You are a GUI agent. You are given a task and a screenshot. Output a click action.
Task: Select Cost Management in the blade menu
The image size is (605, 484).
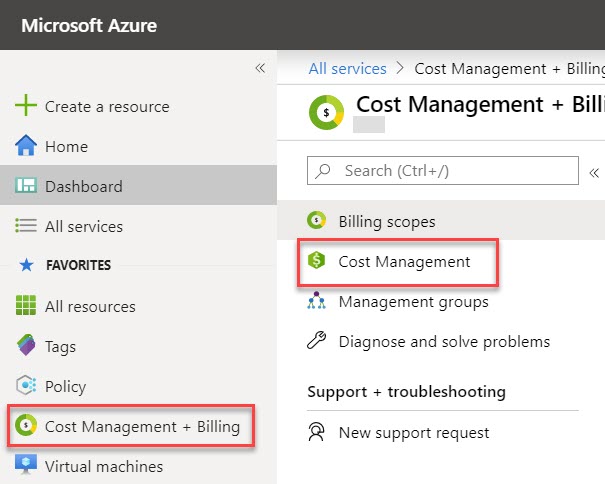click(x=403, y=262)
